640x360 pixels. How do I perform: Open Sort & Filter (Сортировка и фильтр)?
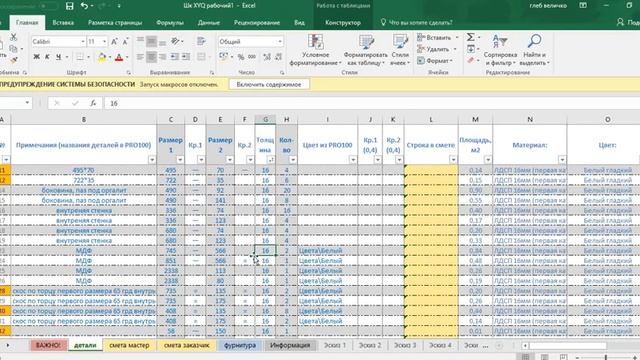[x=500, y=50]
